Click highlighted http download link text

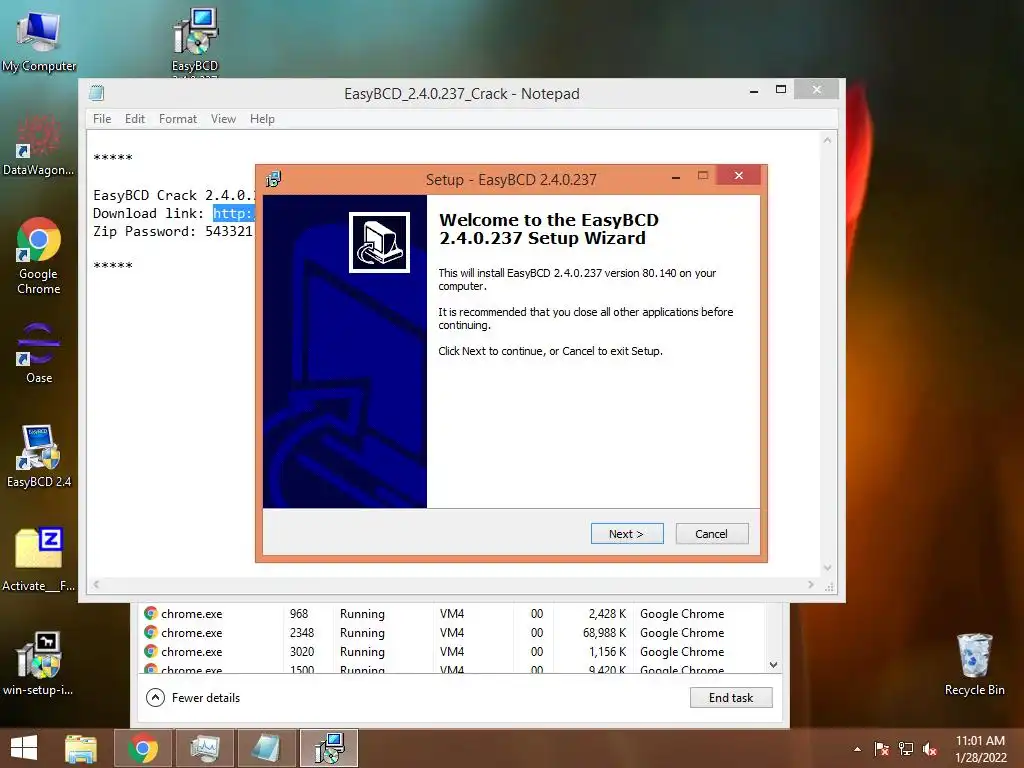tap(234, 214)
